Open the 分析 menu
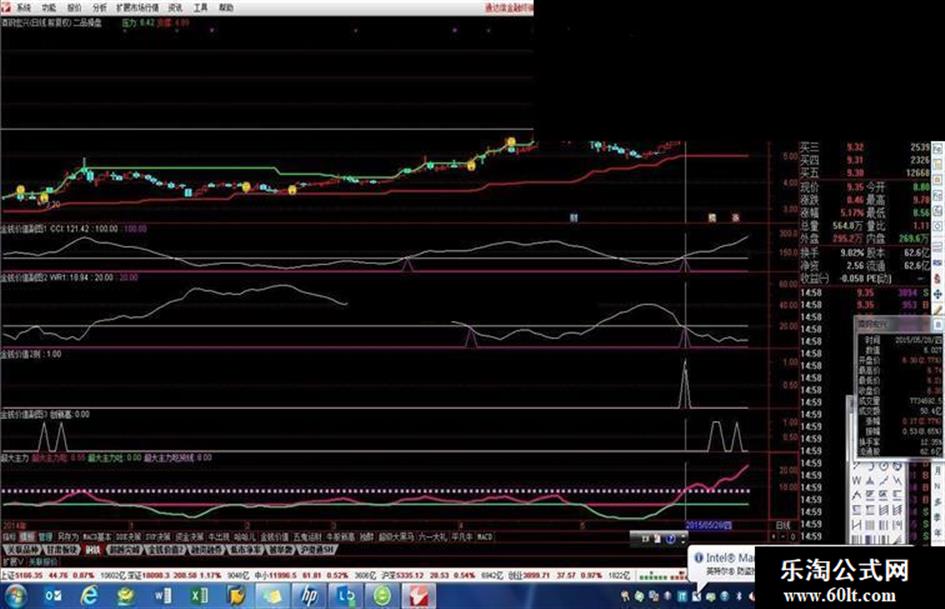This screenshot has width=945, height=609. (100, 8)
